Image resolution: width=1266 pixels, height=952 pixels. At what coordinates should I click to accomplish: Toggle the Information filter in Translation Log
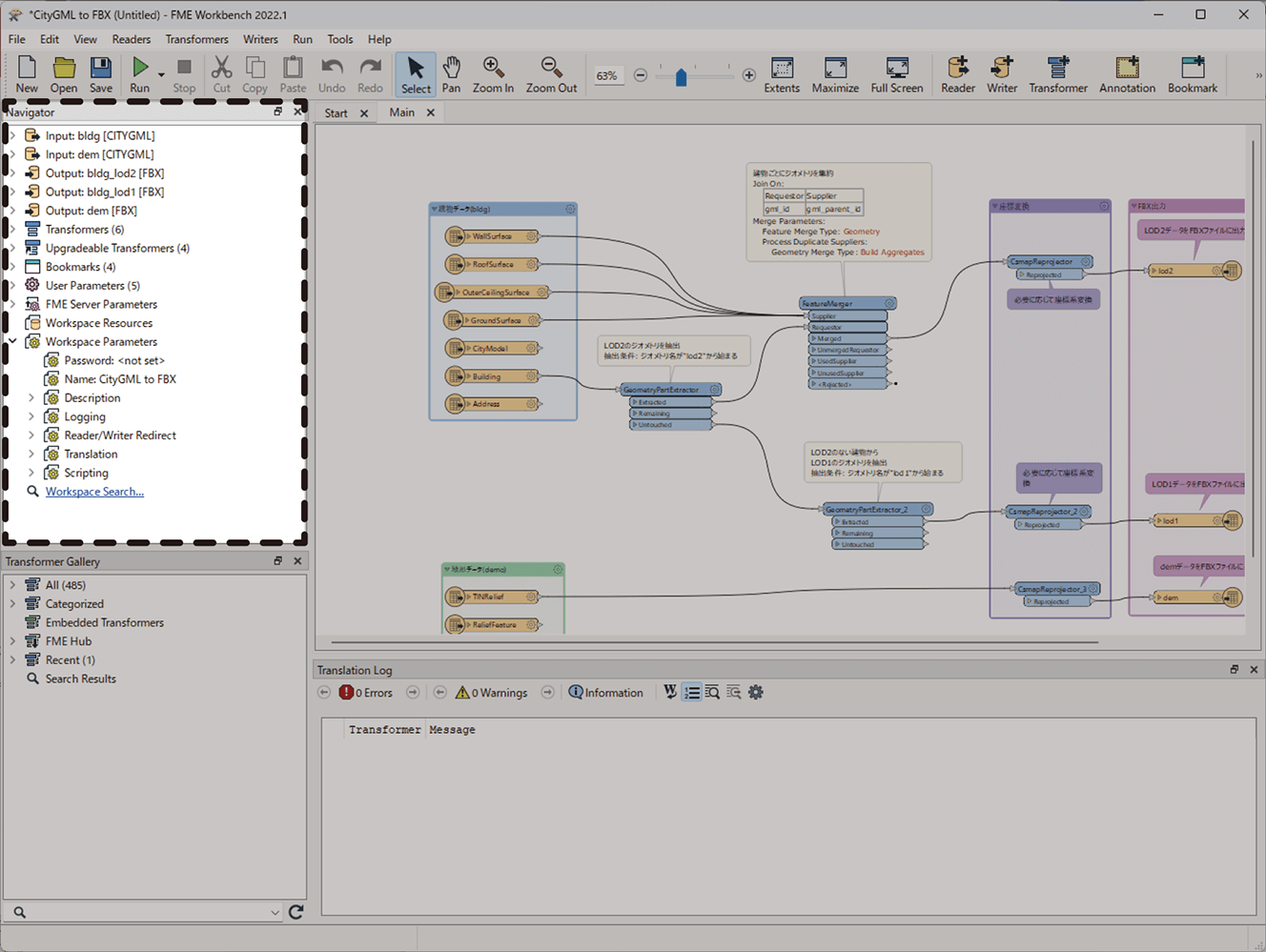[605, 693]
